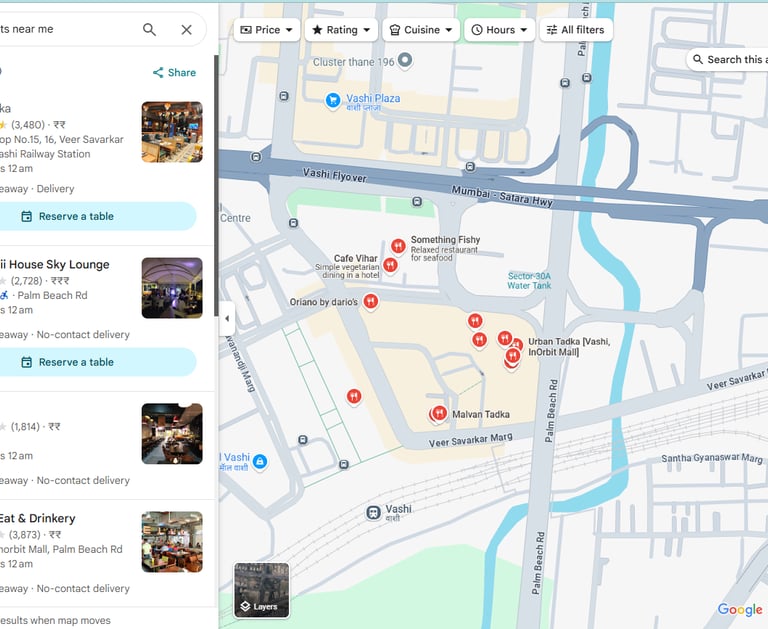The image size is (768, 629).
Task: Open Eat & Drinkery photo thumbnail
Action: coord(172,542)
